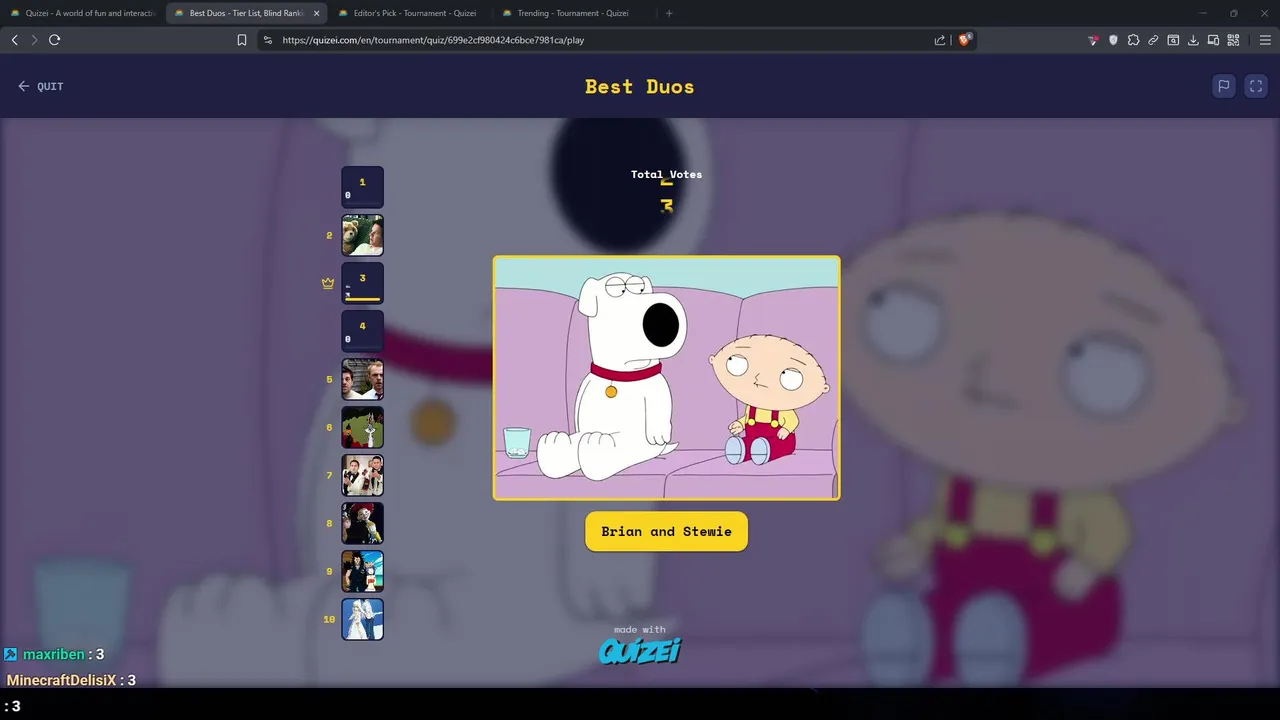Image resolution: width=1280 pixels, height=720 pixels.
Task: Report quiz with the flag icon
Action: (1223, 86)
